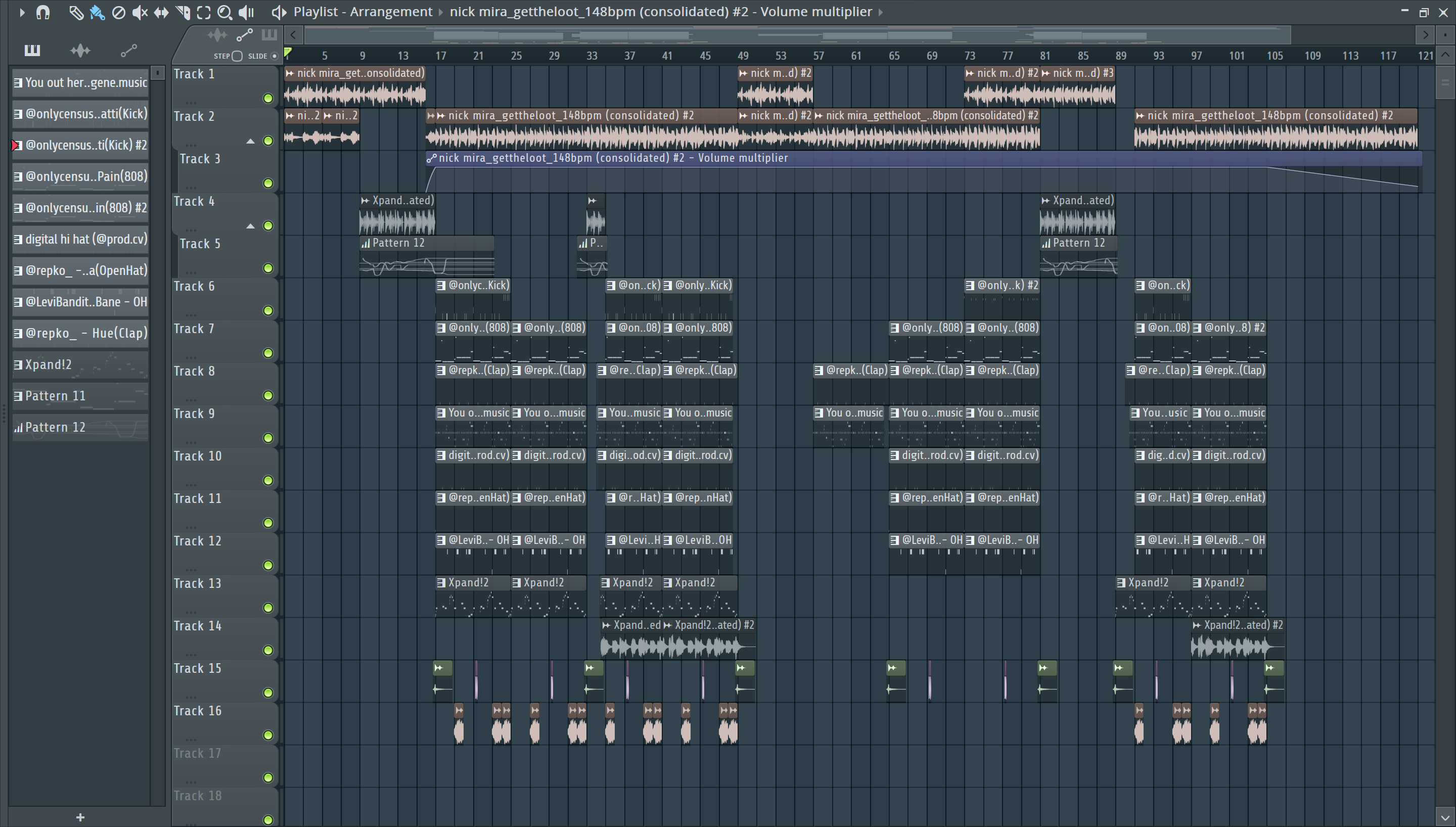Show audio clips in picker panel
Viewport: 1456px width, 827px height.
point(80,51)
